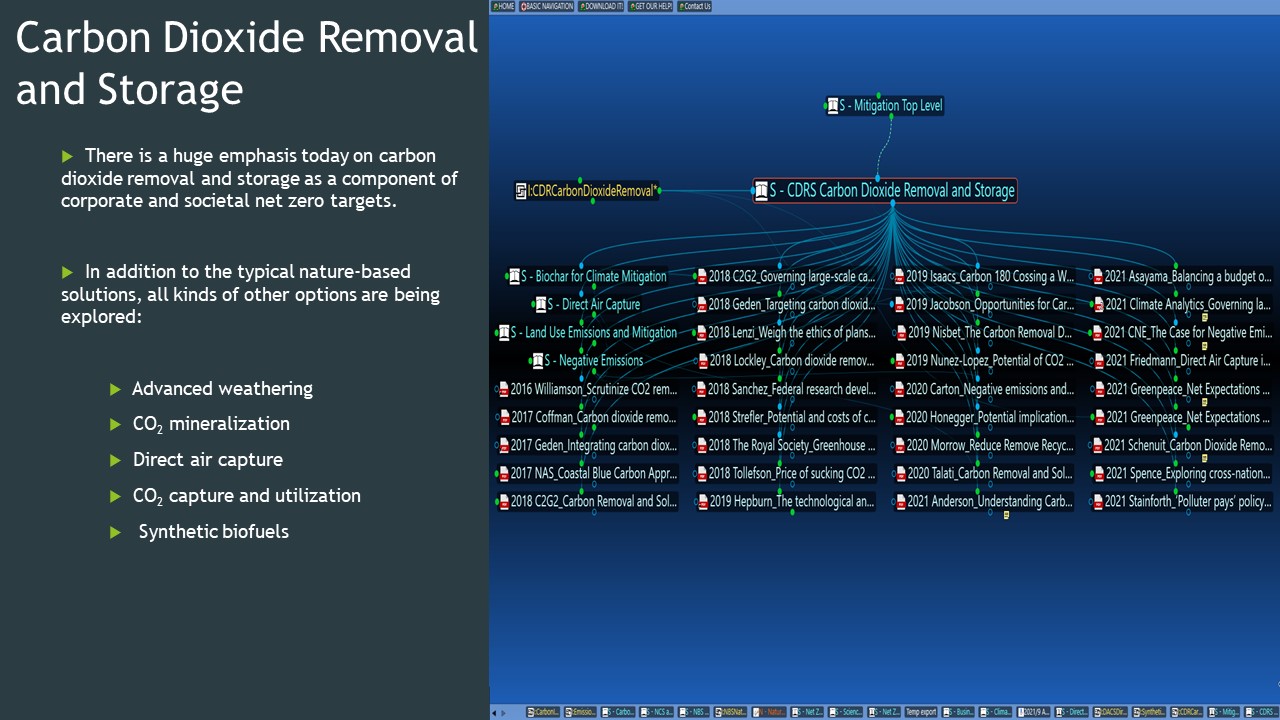Click PDF icon of 2017 Coffman_Carbon dioxide
The image size is (1280, 720).
tap(503, 417)
